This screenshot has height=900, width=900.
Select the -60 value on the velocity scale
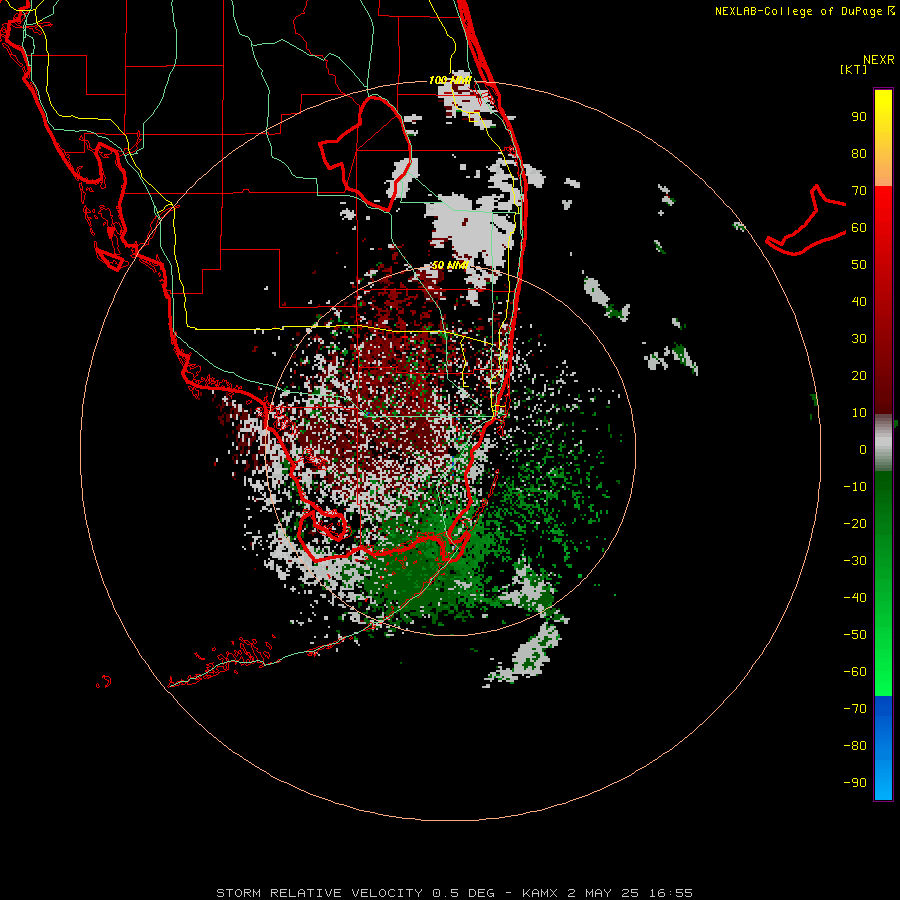(x=855, y=672)
